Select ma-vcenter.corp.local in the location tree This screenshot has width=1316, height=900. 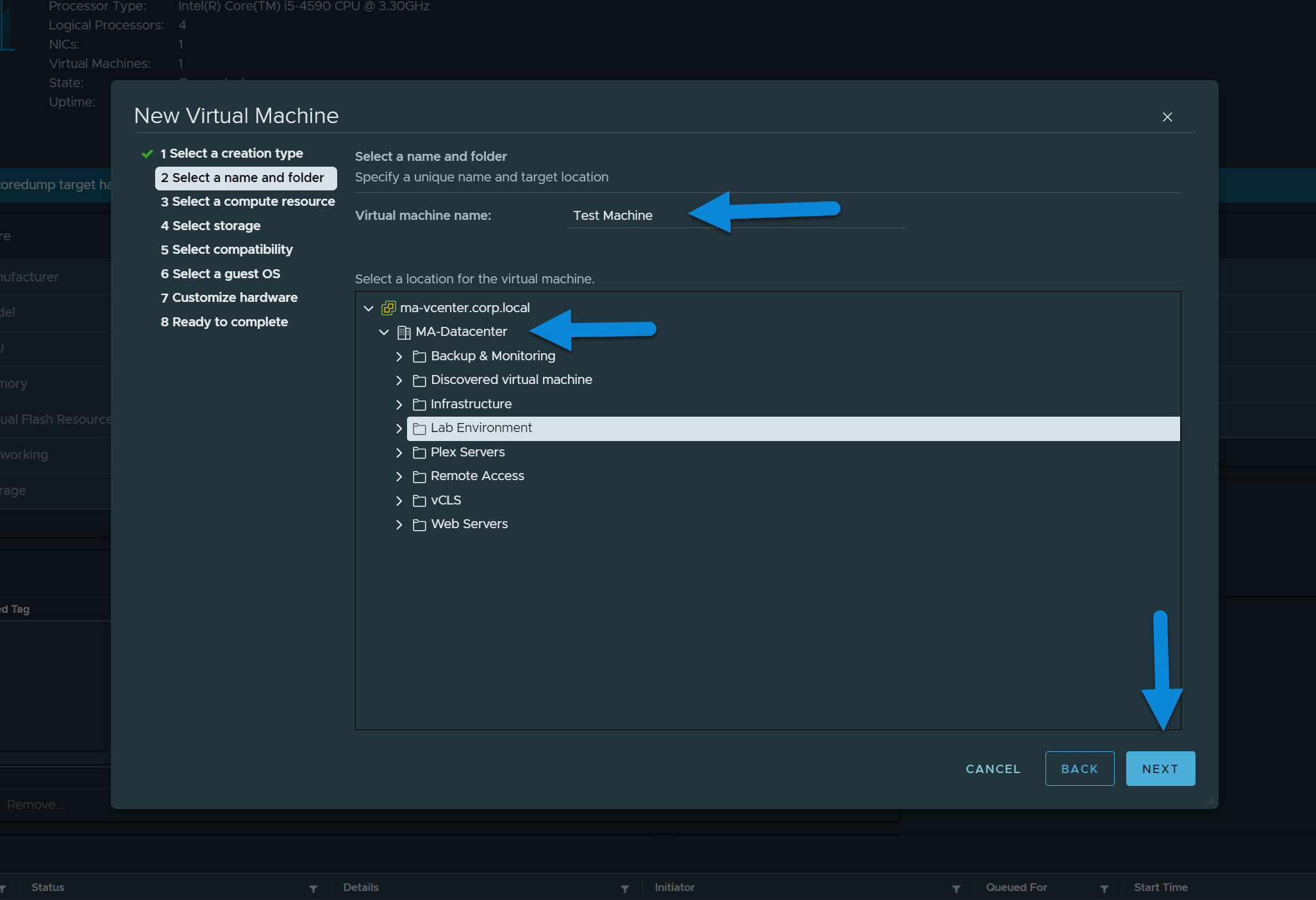pyautogui.click(x=465, y=308)
